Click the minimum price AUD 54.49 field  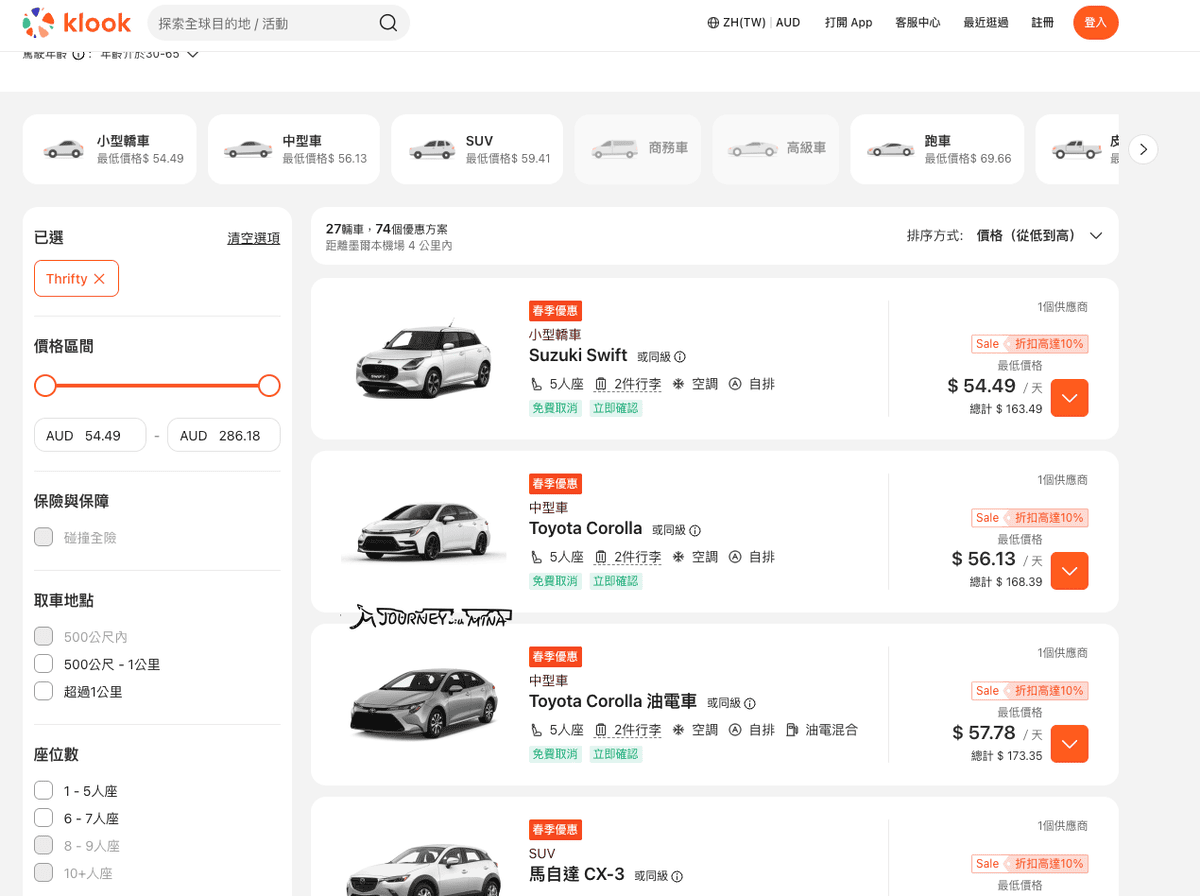pos(90,436)
